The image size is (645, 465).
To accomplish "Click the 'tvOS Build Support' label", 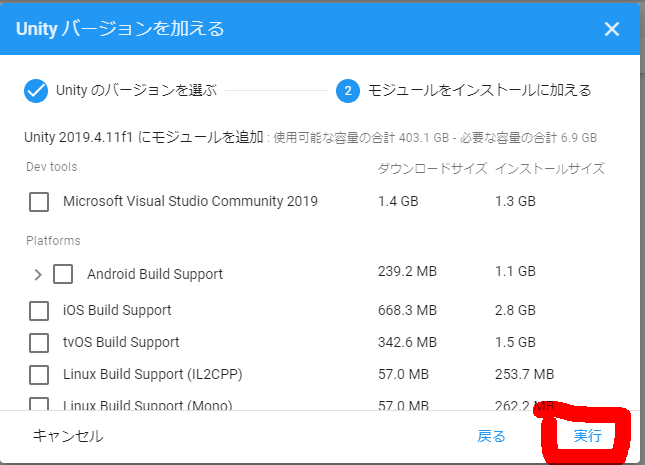I will click(x=121, y=342).
